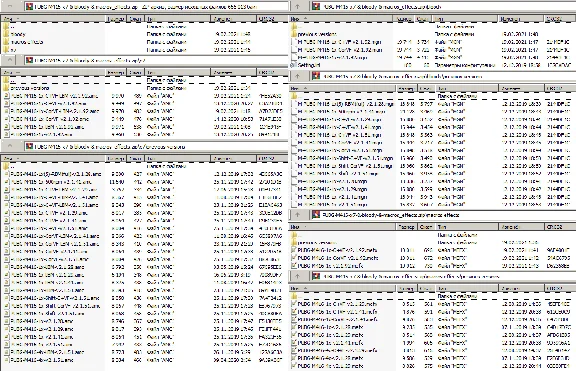The image size is (576, 371).
Task: Go up one level from Settings.ini panel
Action: [298, 6]
